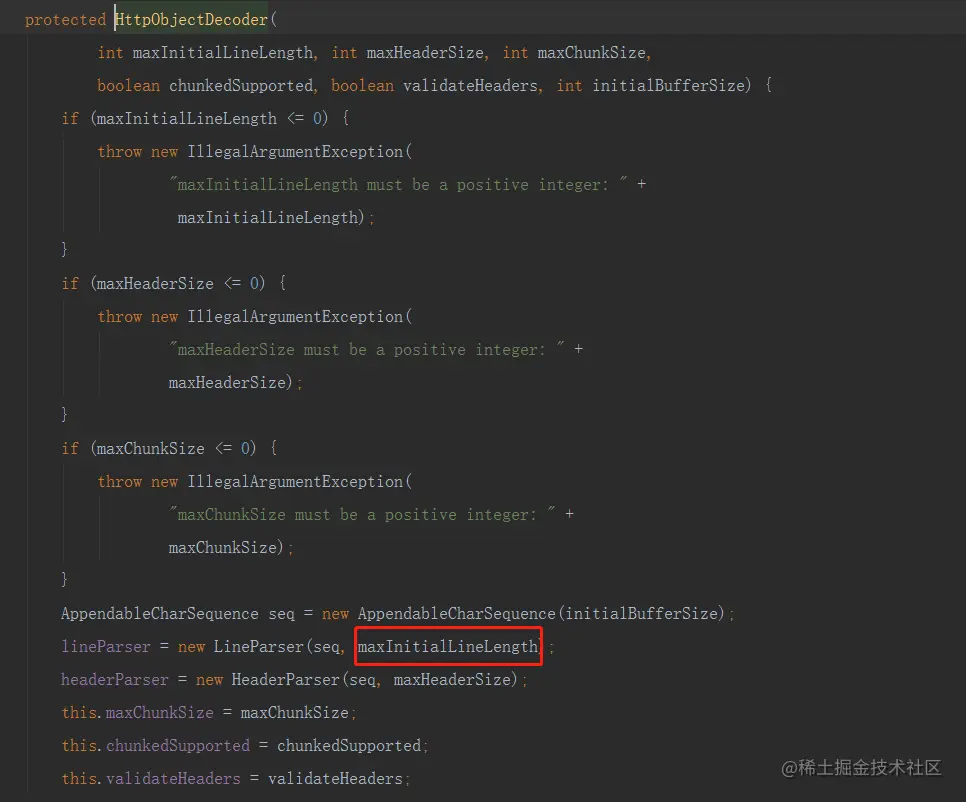
Task: Click the 'int maxInitialLineLength,' parameter declaration
Action: tap(208, 53)
